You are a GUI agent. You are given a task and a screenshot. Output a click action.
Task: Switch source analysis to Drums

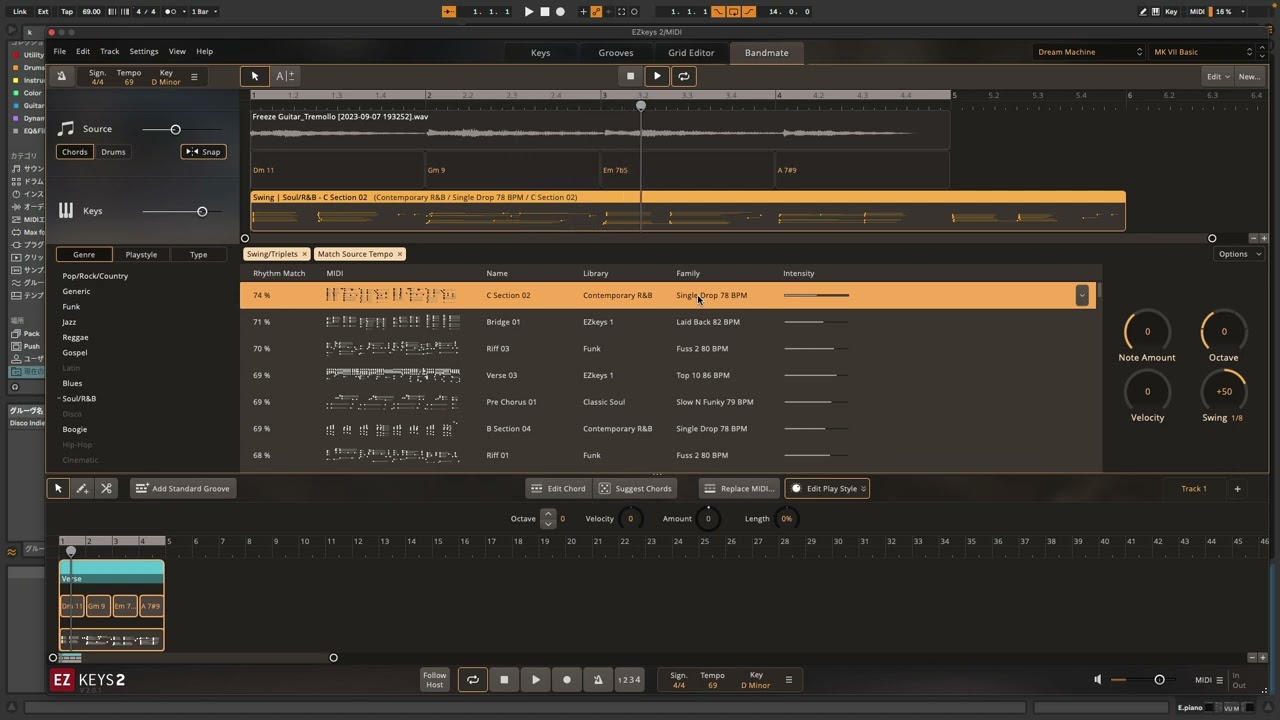click(113, 152)
